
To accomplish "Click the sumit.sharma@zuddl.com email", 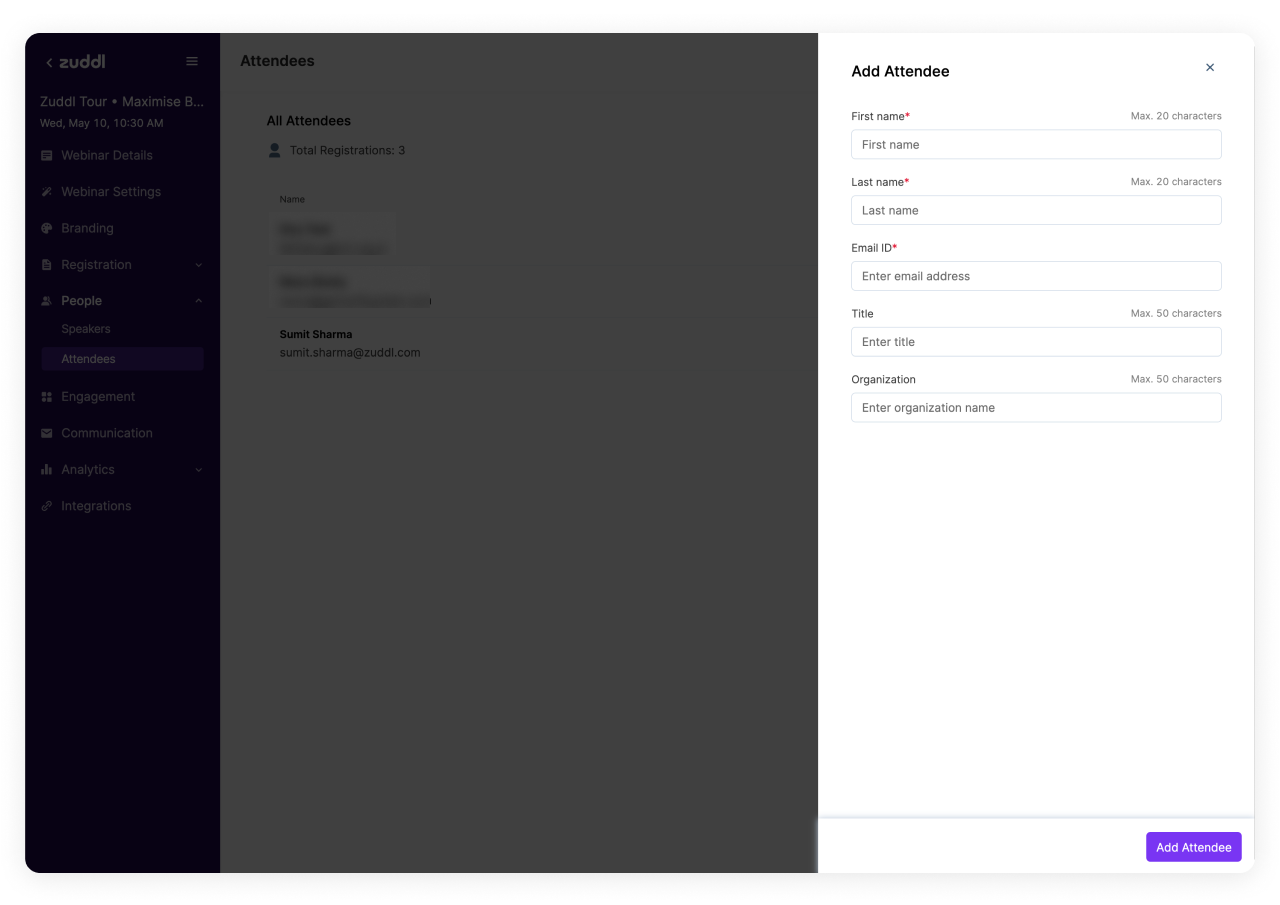I will (350, 353).
